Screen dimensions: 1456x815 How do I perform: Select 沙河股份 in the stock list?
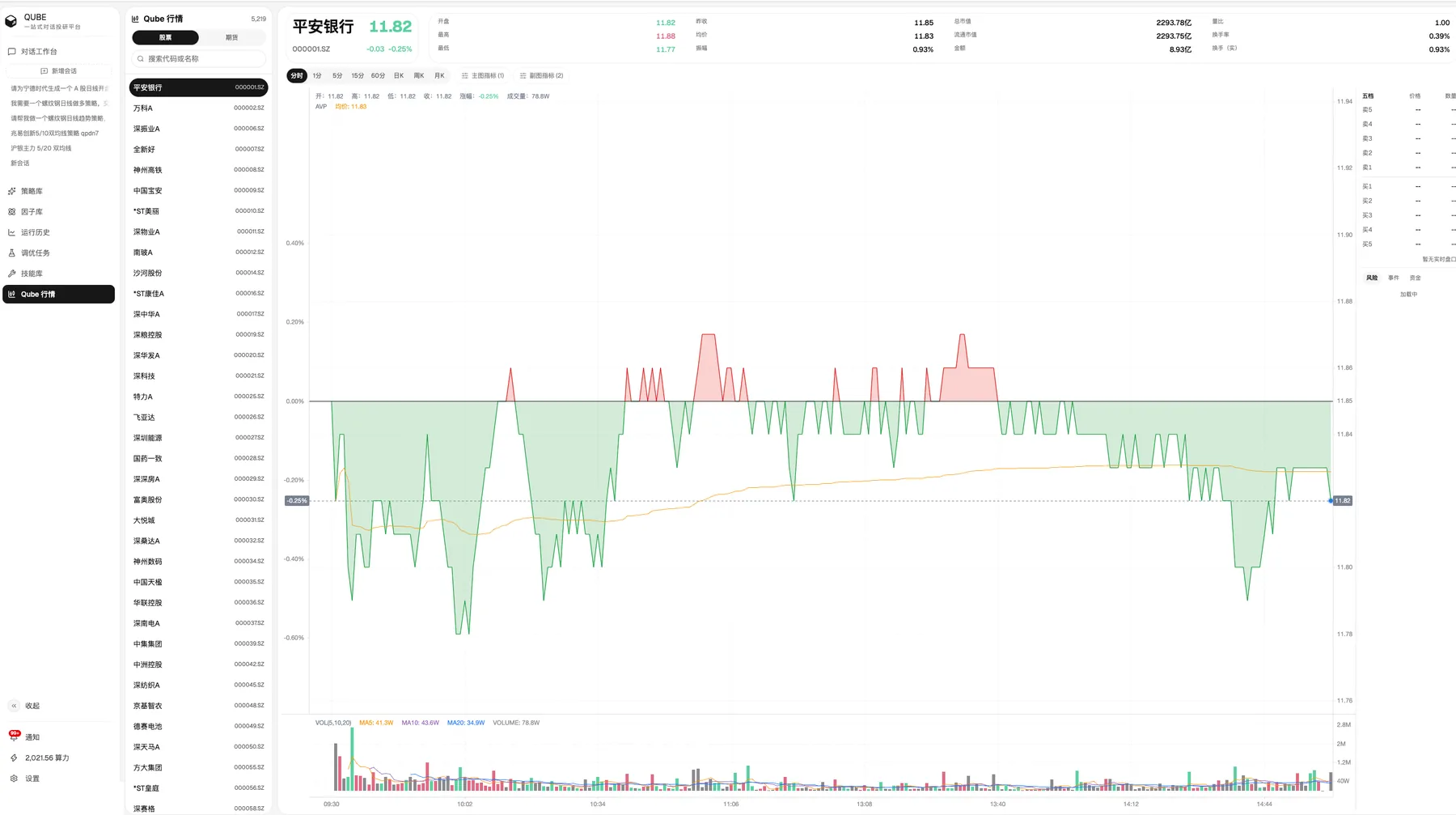click(199, 274)
